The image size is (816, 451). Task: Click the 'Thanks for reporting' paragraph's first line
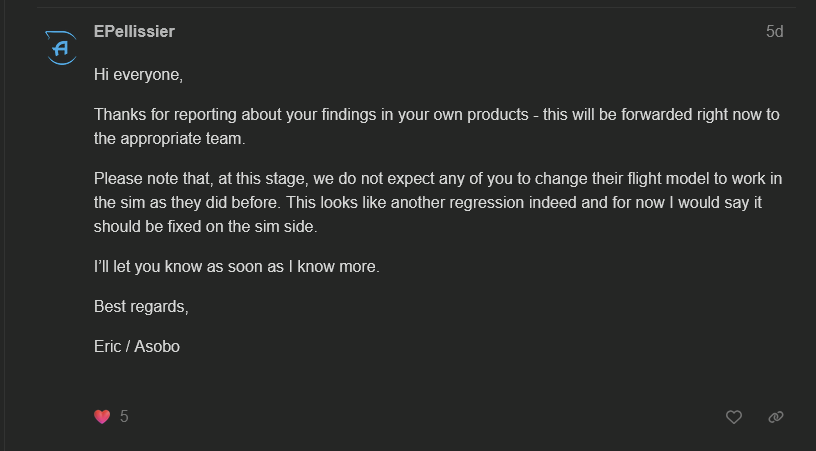tap(437, 114)
